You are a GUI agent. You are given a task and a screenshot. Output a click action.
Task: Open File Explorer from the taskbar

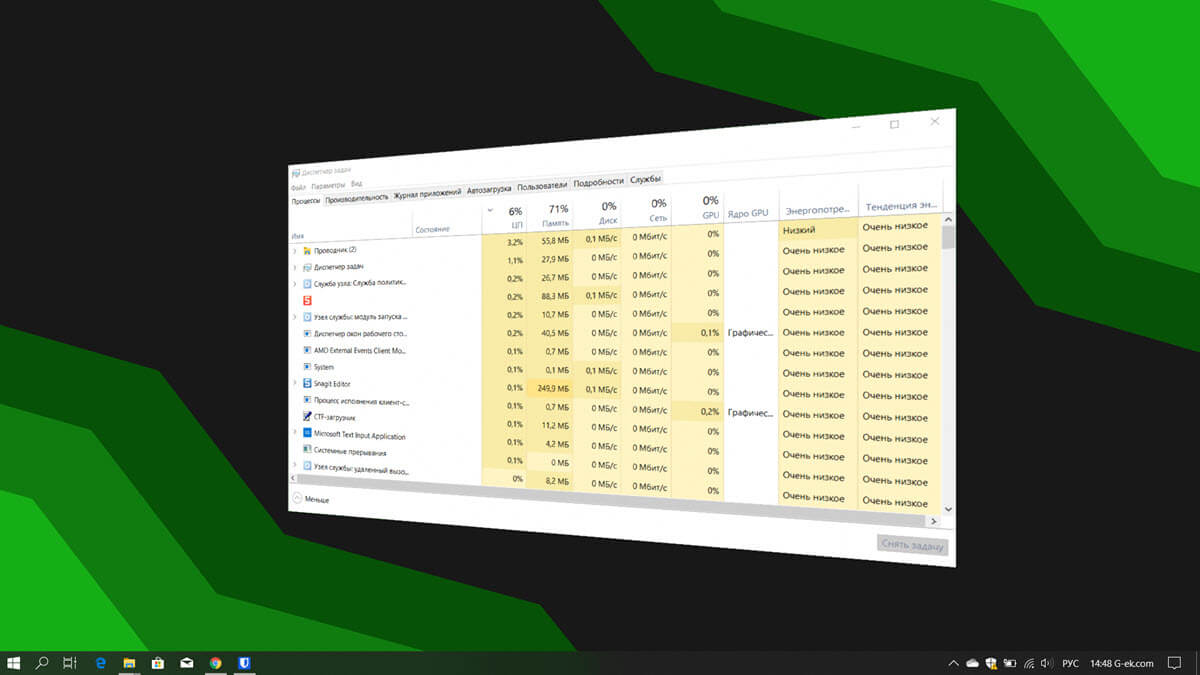pyautogui.click(x=129, y=662)
